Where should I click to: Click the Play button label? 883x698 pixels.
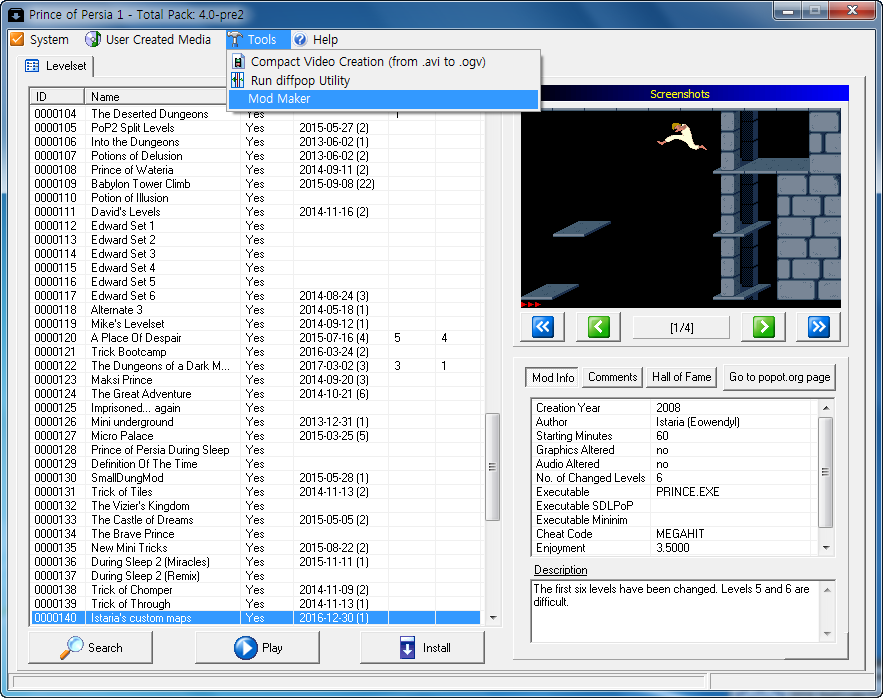(x=272, y=648)
